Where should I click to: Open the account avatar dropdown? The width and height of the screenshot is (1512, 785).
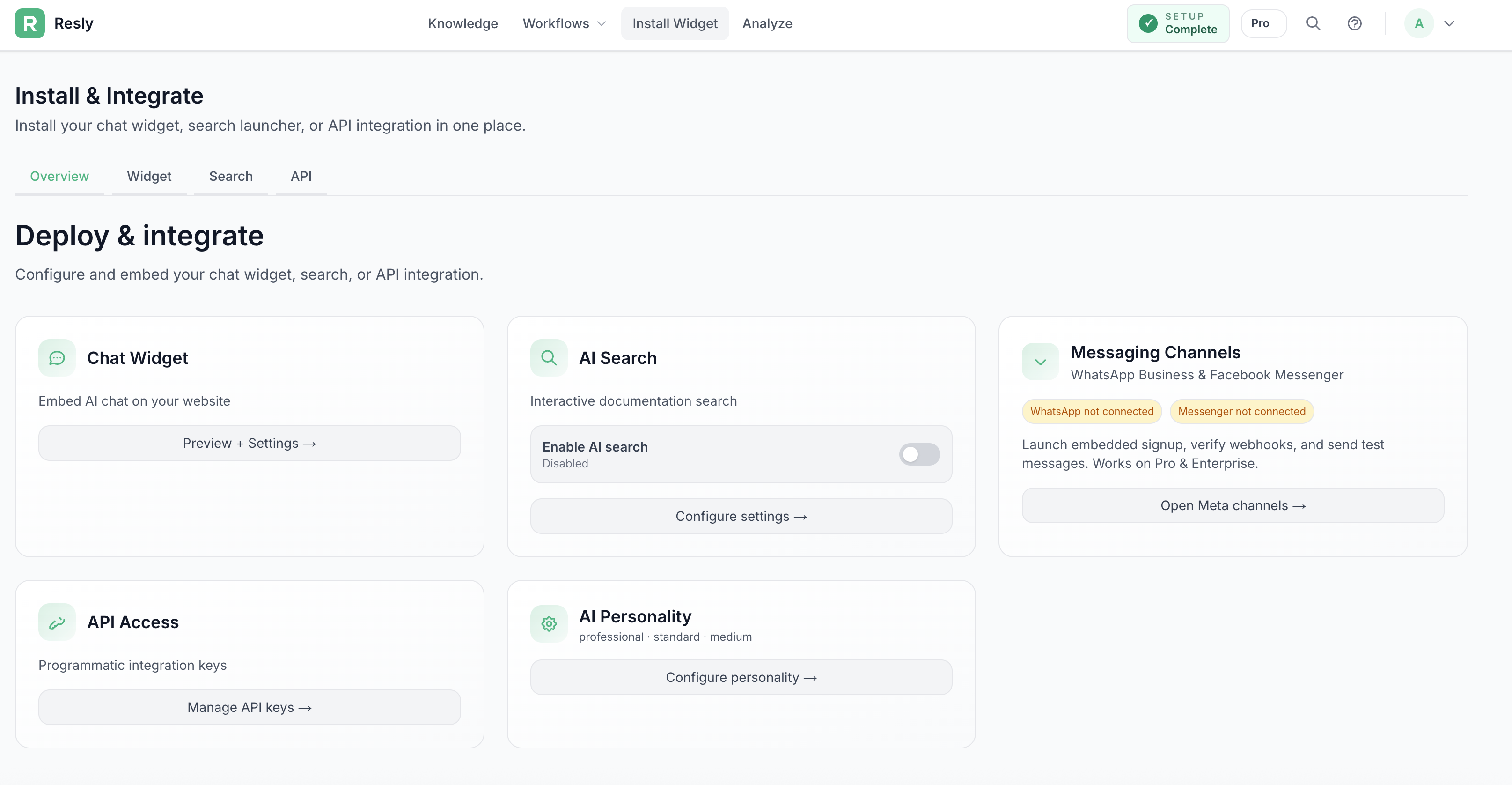[x=1431, y=23]
